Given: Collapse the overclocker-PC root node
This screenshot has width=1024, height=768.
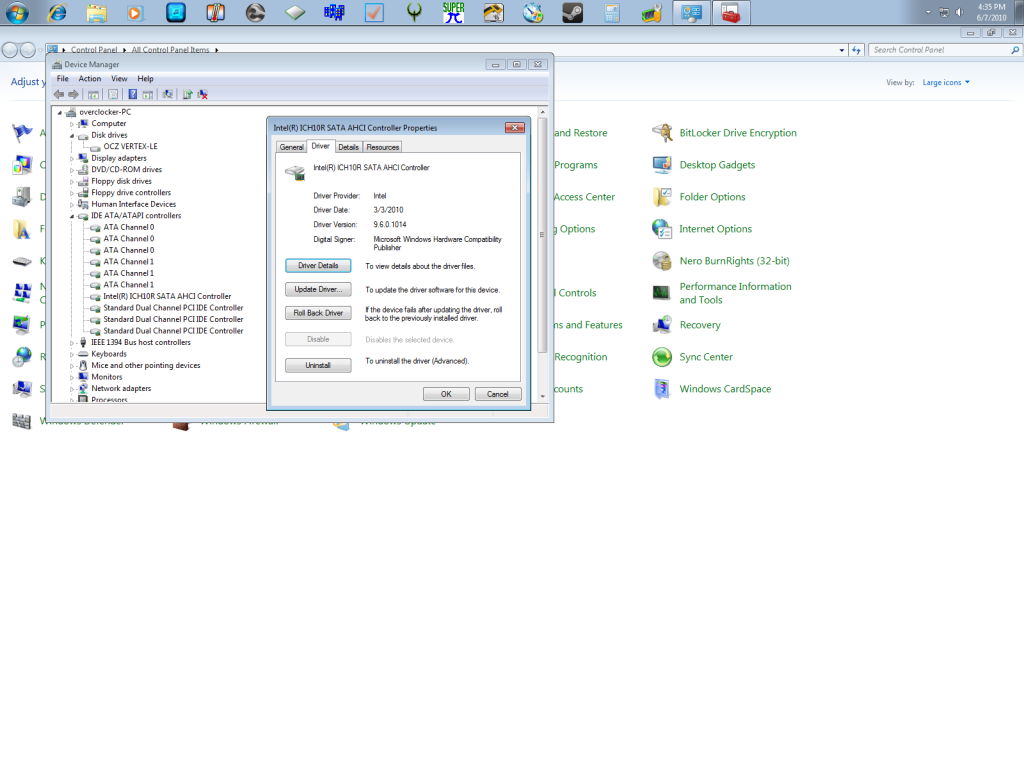Looking at the screenshot, I should 60,112.
